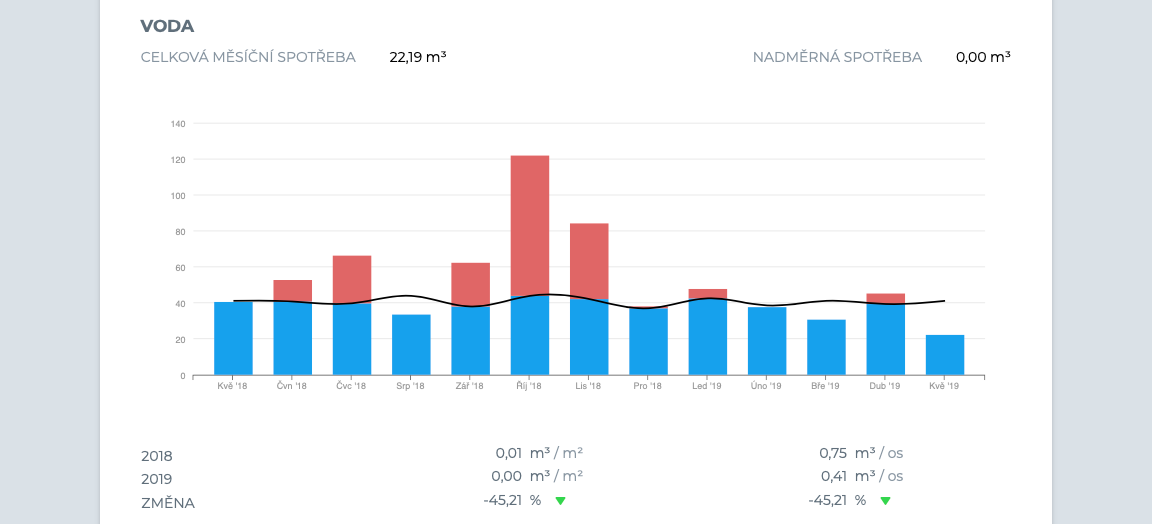Click the CELKOVÁ MĚSÍČNÍ SPOTŘEBA label
1152x524 pixels.
(x=248, y=57)
